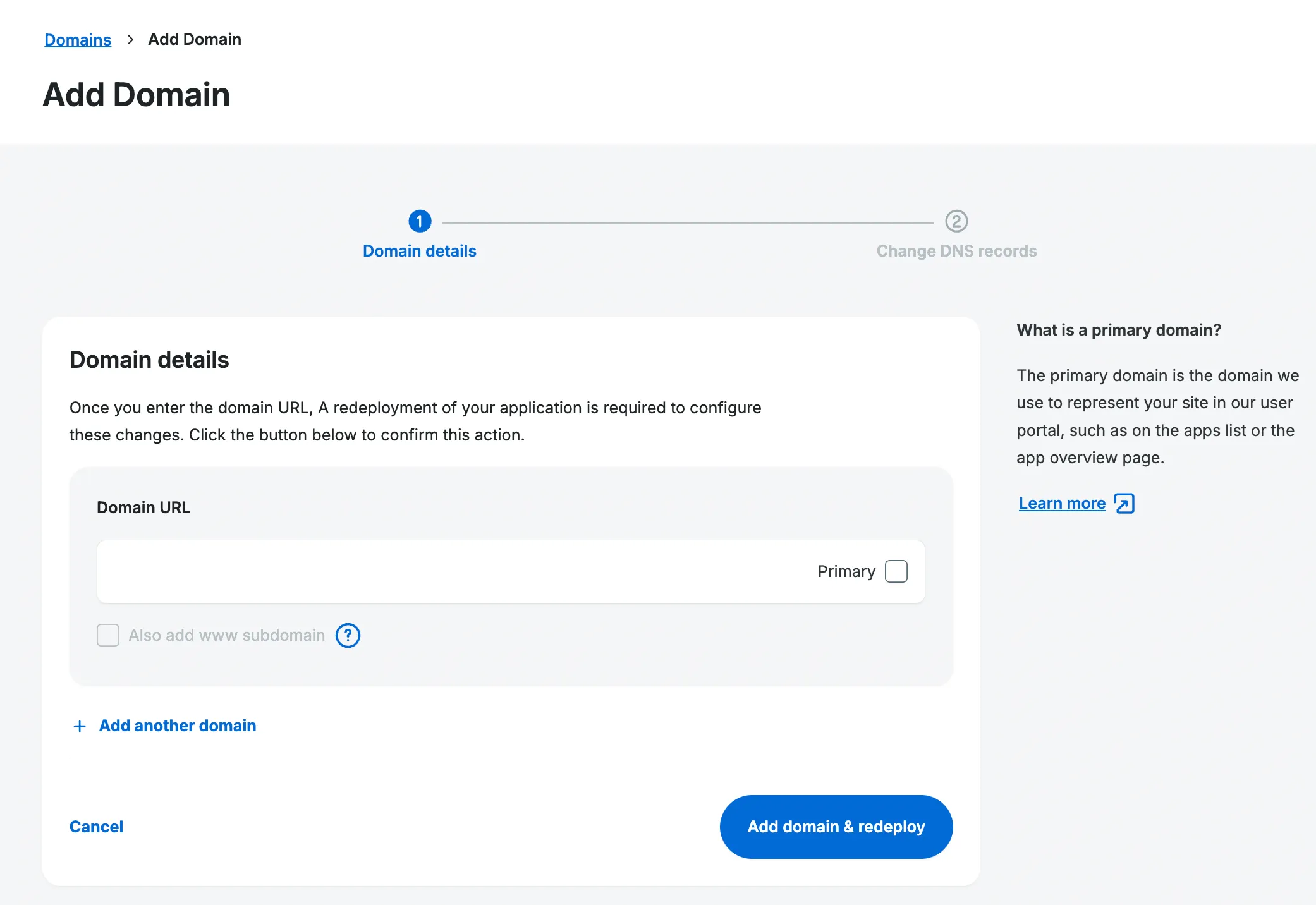Viewport: 1316px width, 905px height.
Task: Select the Add Domain breadcrumb item
Action: tap(194, 39)
